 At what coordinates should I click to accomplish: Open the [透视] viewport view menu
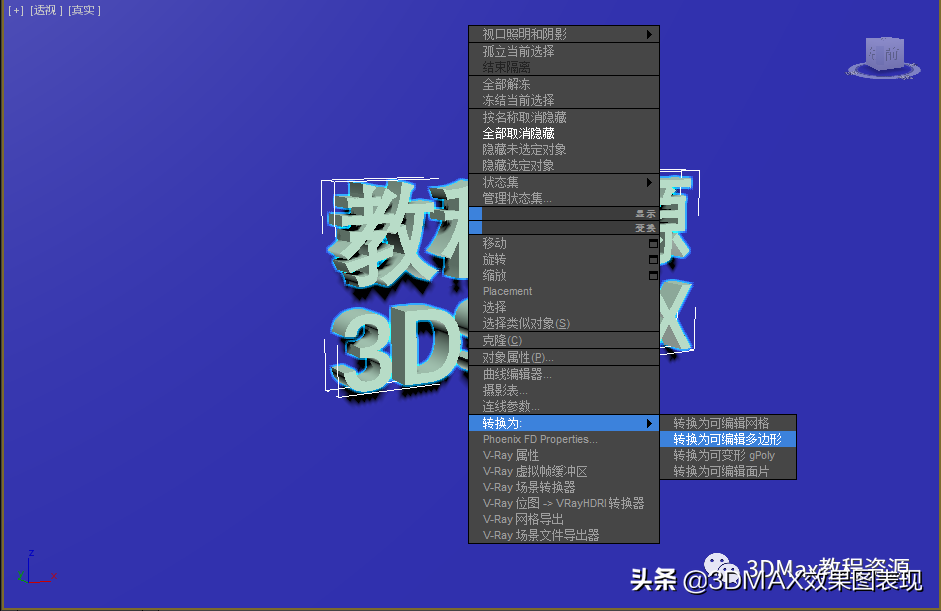(x=46, y=10)
